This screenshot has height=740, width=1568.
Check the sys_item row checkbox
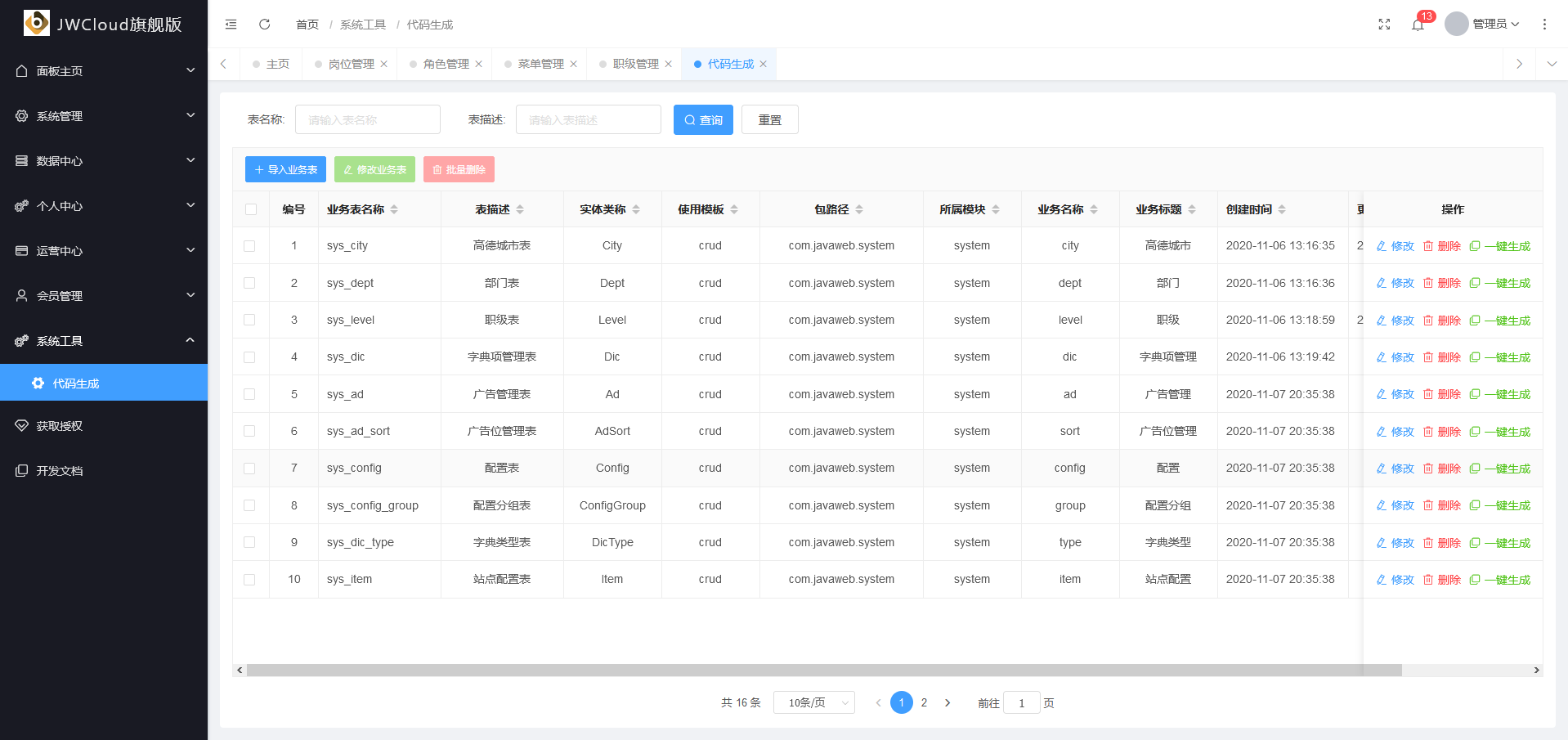tap(249, 580)
